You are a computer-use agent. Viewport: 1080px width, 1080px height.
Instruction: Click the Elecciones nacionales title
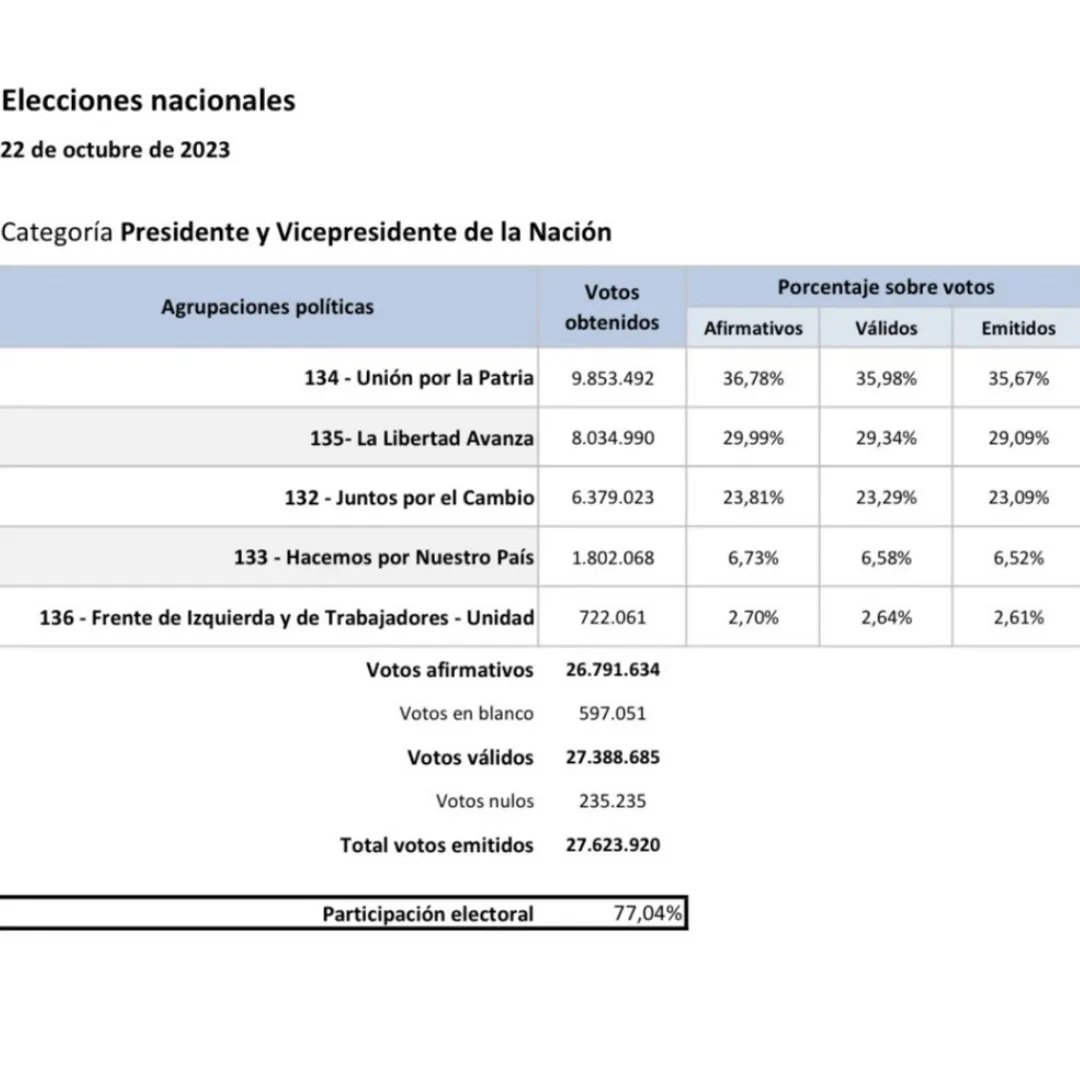coord(148,101)
